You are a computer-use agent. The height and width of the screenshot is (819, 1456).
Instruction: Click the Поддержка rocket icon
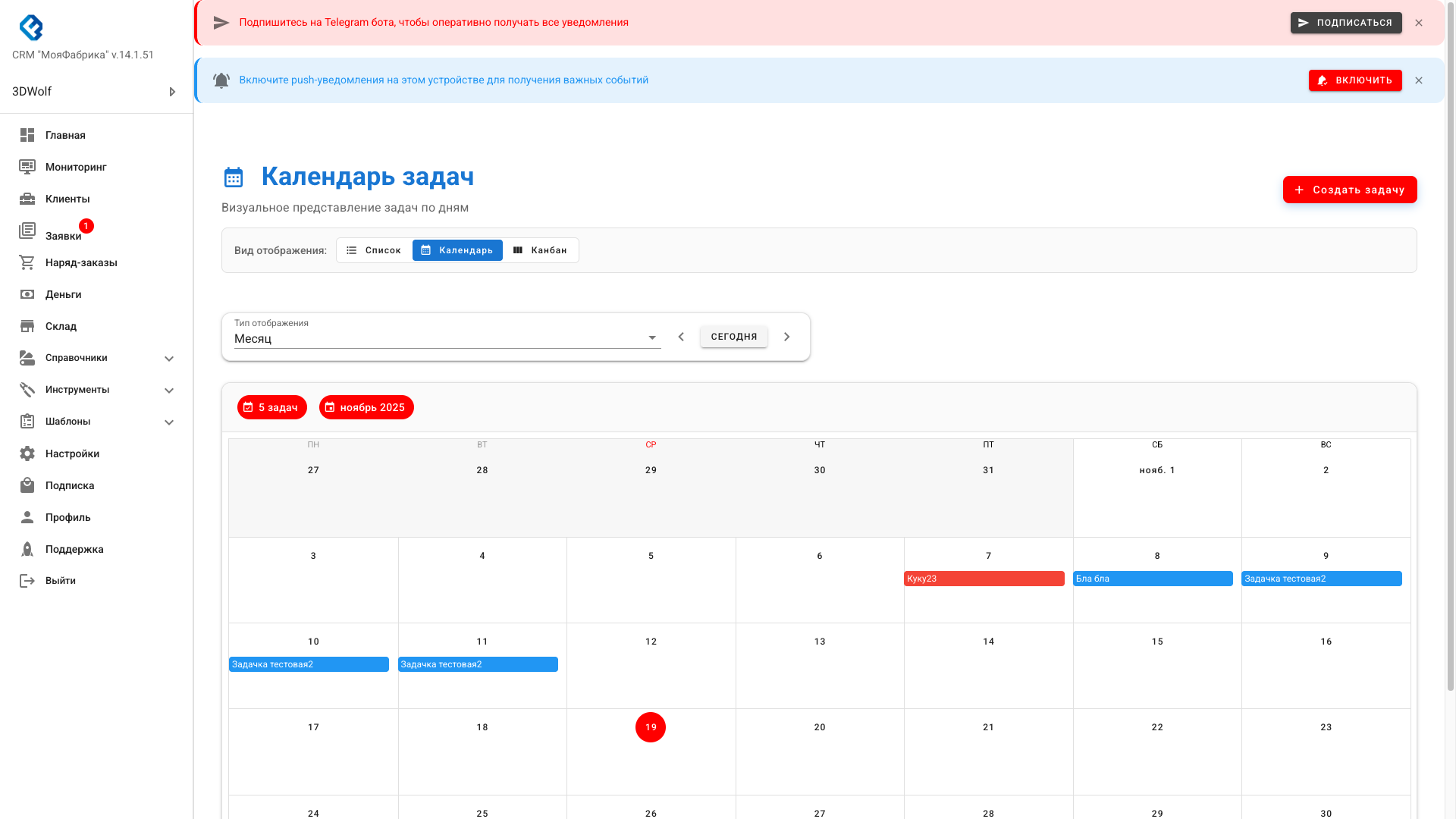click(x=27, y=549)
